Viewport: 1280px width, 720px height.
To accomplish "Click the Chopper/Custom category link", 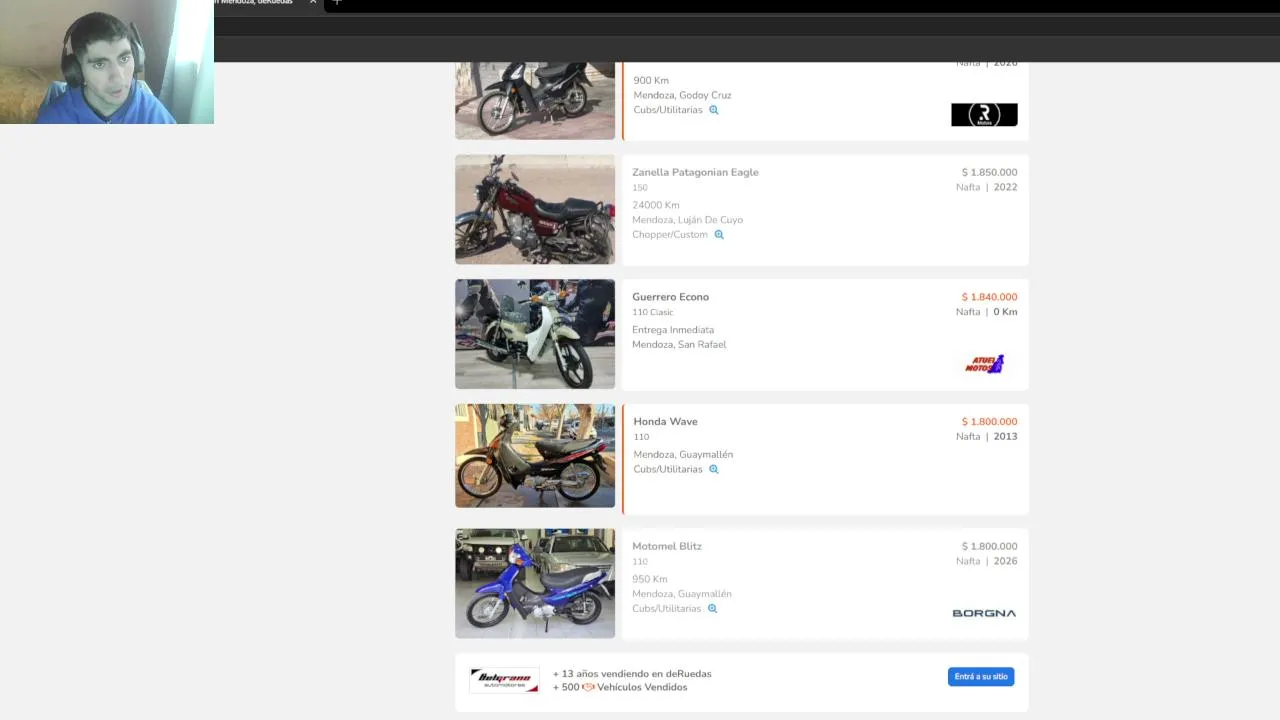I will [670, 235].
